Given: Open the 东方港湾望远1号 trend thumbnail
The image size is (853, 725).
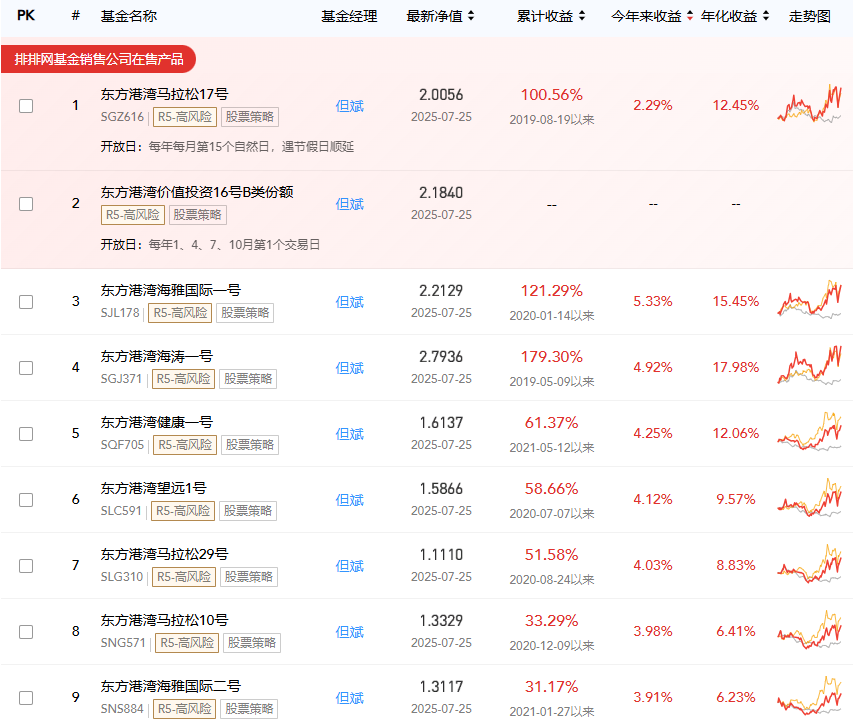Looking at the screenshot, I should pos(809,498).
